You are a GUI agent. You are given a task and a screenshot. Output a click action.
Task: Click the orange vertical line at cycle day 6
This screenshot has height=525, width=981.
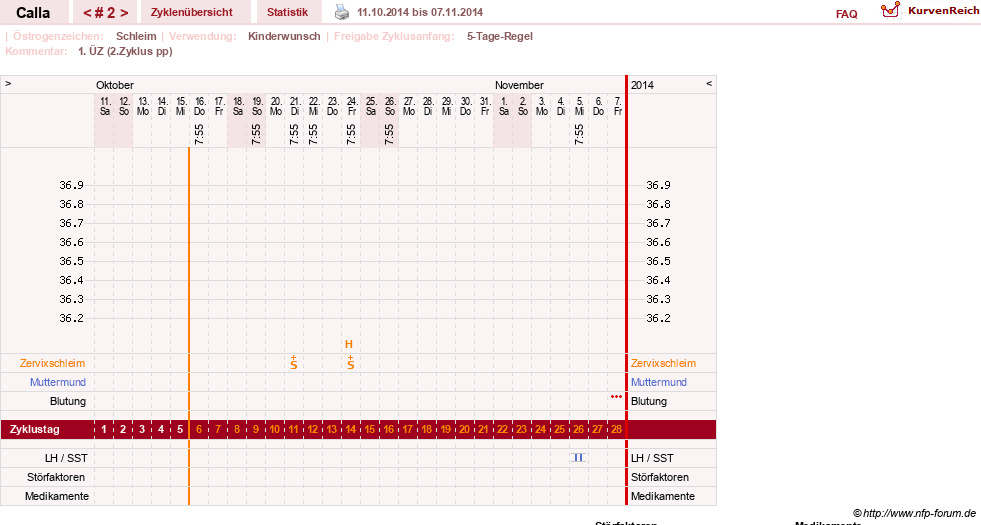point(189,325)
